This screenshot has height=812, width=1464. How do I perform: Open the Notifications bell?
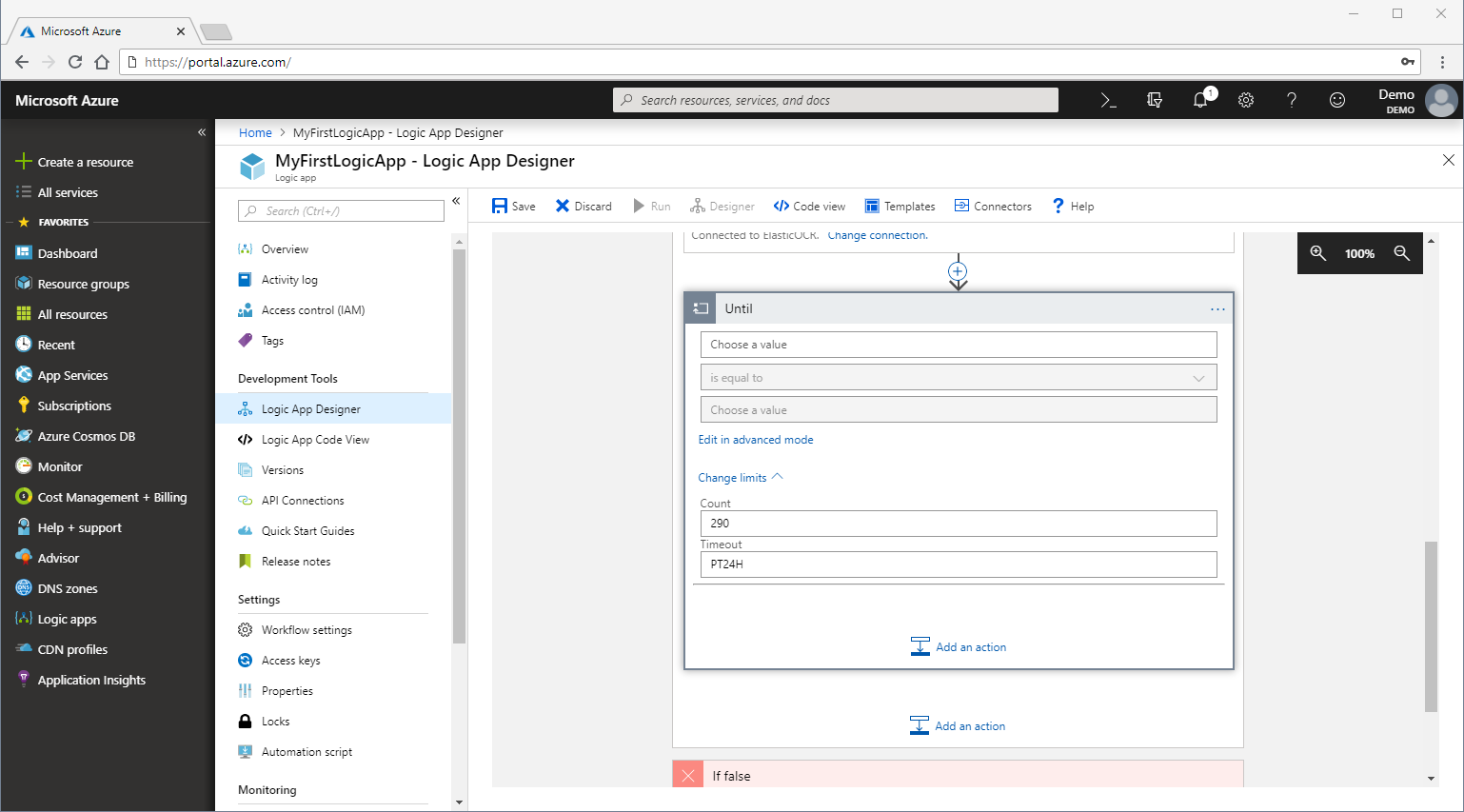click(x=1201, y=99)
